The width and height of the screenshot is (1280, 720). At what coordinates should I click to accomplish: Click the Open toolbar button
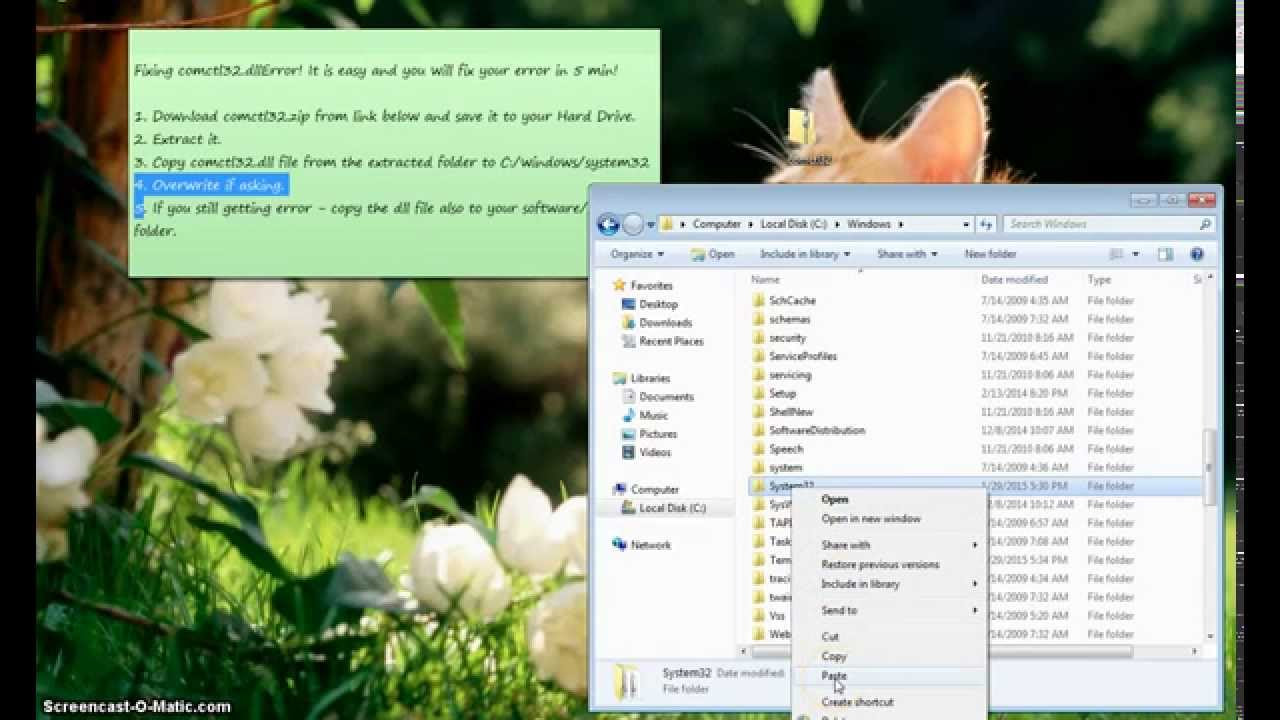(x=714, y=254)
